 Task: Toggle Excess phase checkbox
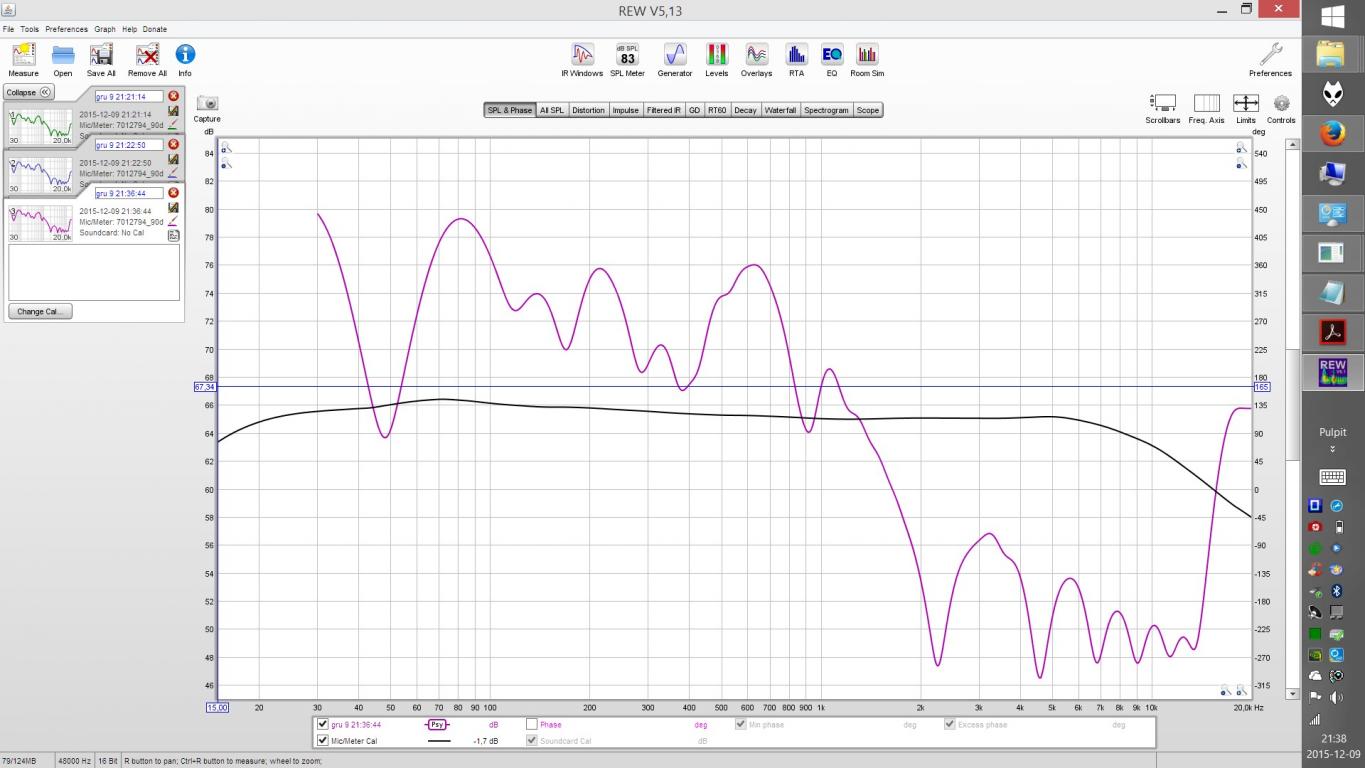click(x=950, y=724)
